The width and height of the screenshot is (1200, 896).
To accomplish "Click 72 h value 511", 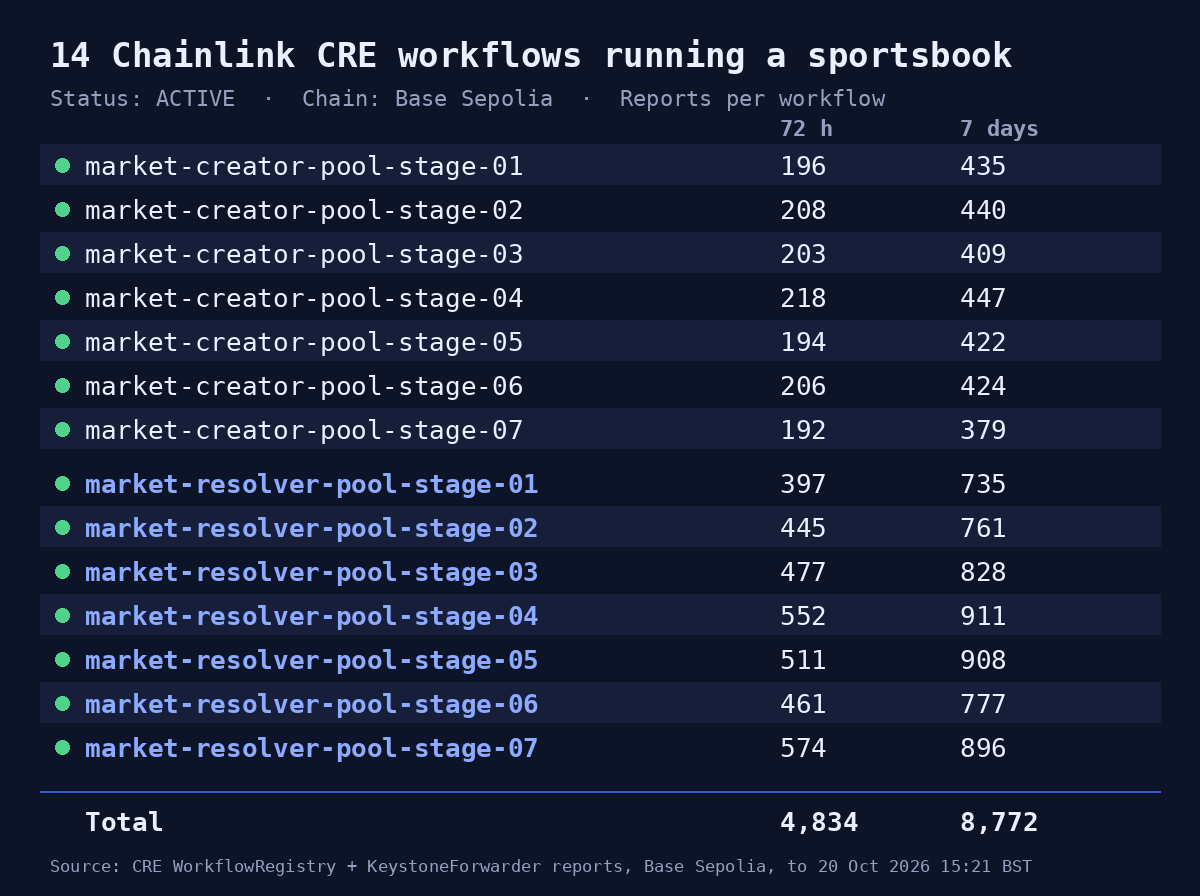I will click(803, 661).
